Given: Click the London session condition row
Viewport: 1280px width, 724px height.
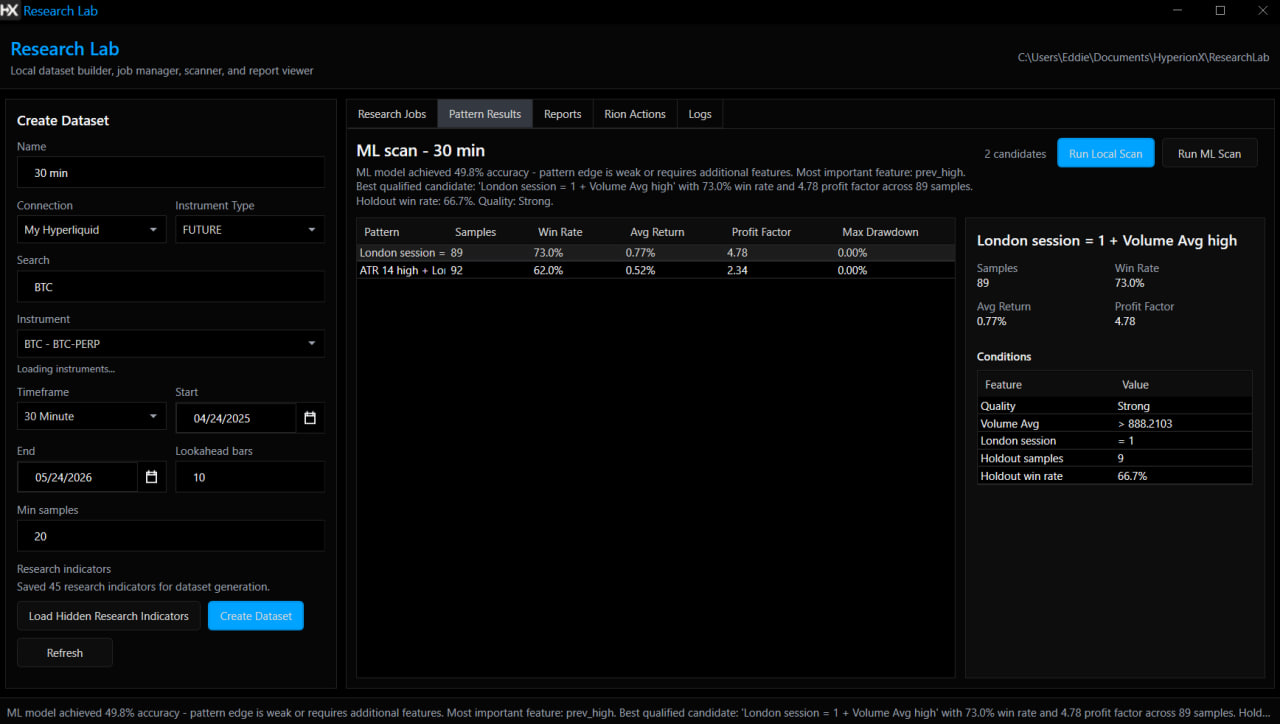Looking at the screenshot, I should point(1114,441).
